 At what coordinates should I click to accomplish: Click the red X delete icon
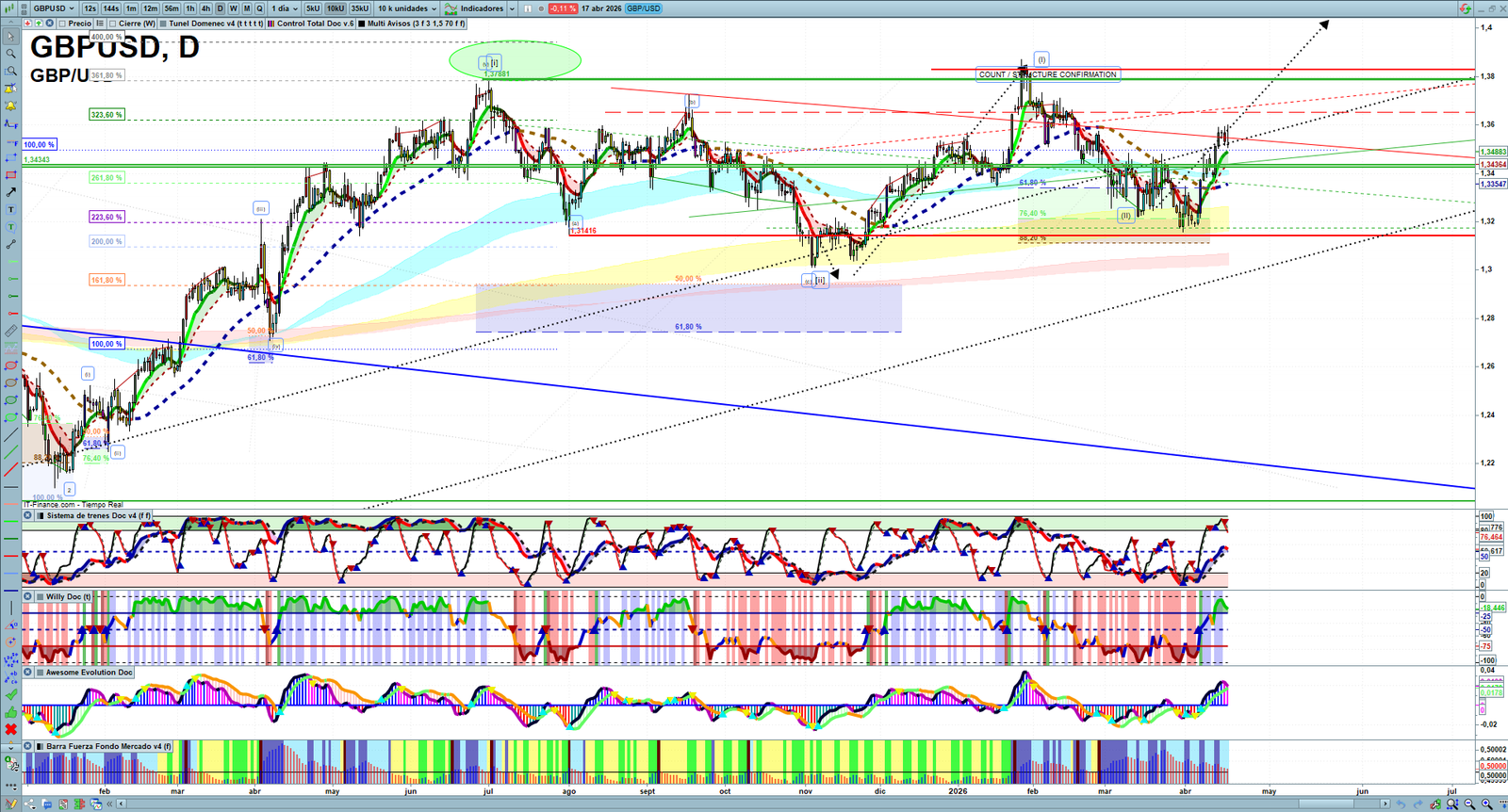click(x=10, y=729)
